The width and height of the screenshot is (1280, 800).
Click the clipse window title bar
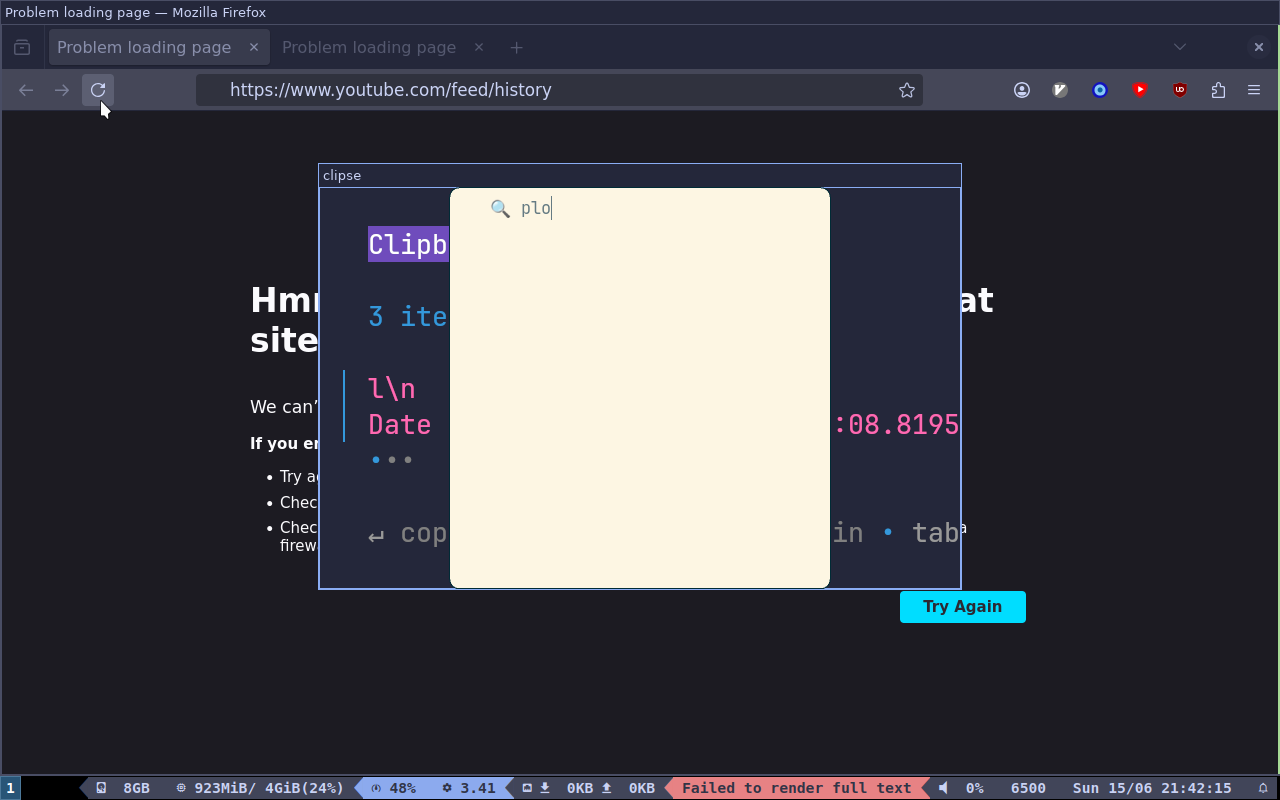[640, 175]
